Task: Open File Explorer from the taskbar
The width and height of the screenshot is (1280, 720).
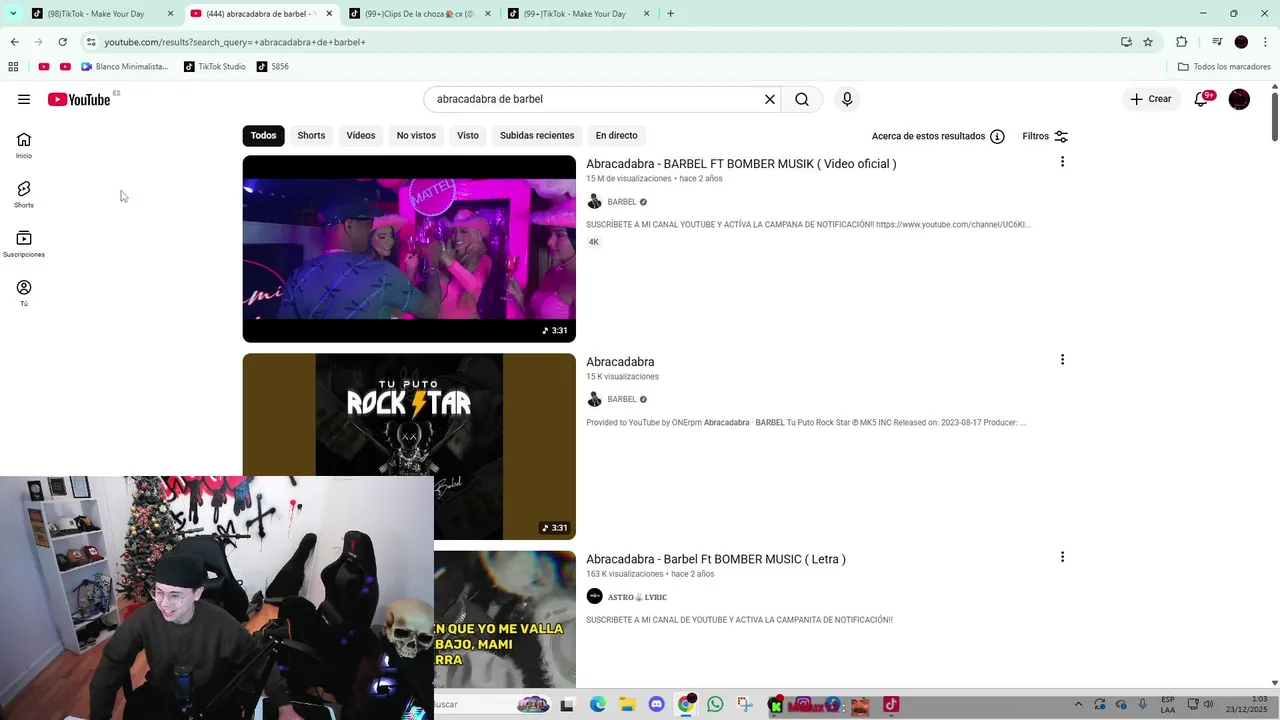Action: coord(626,704)
